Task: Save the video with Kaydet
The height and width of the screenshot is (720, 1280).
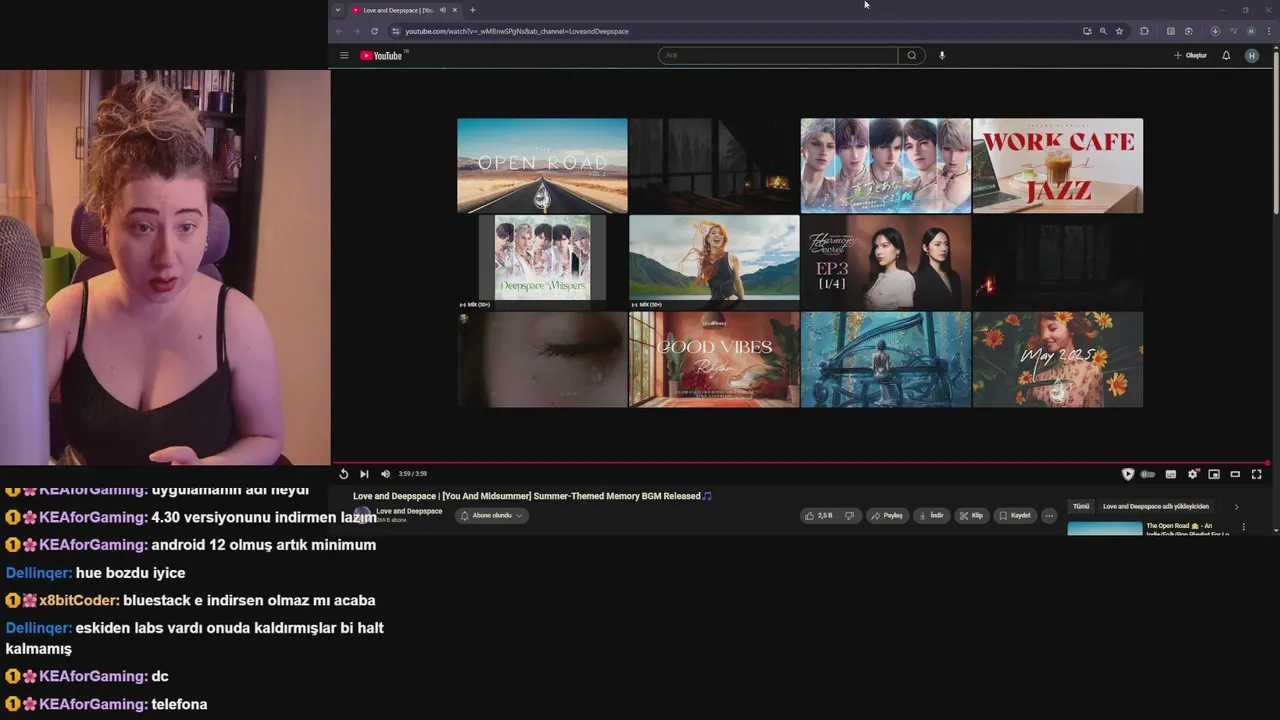Action: point(1015,516)
